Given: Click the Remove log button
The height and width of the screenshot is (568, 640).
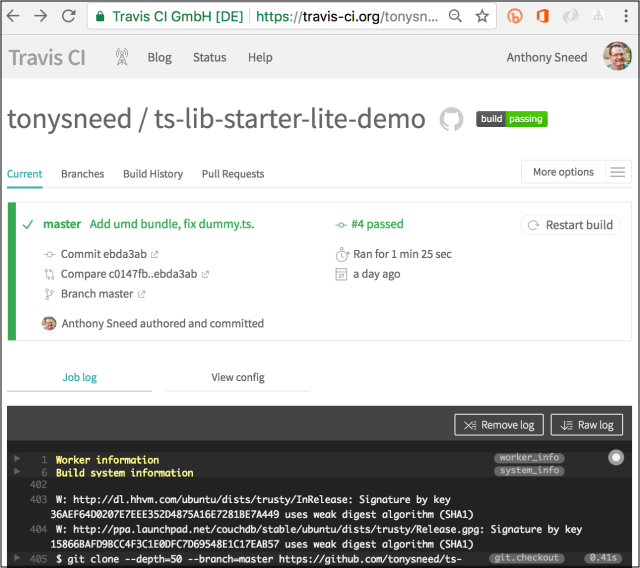Looking at the screenshot, I should (499, 425).
